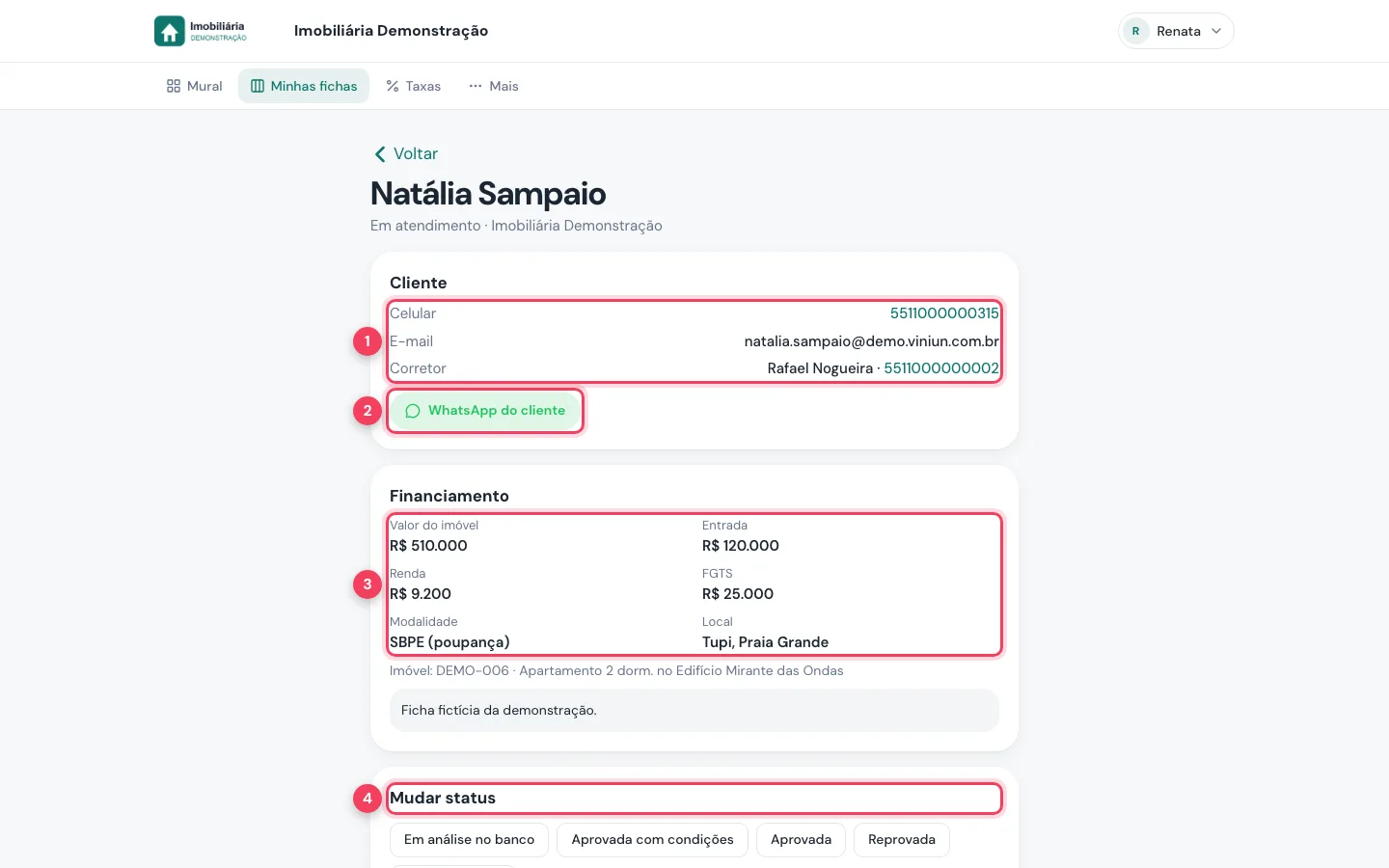Set status to Aprovada com condições
1389x868 pixels.
[x=652, y=840]
